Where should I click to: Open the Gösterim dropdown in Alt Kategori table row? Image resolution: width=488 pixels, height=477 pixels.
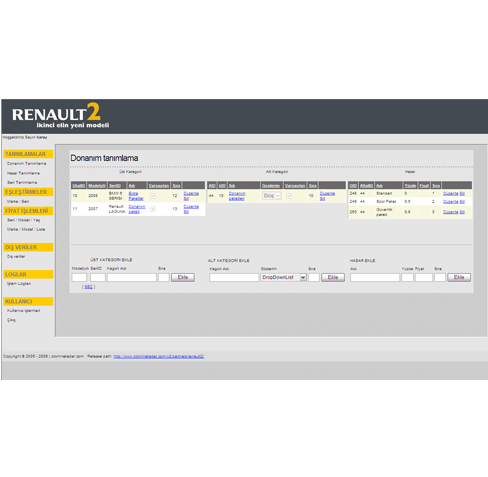[272, 196]
